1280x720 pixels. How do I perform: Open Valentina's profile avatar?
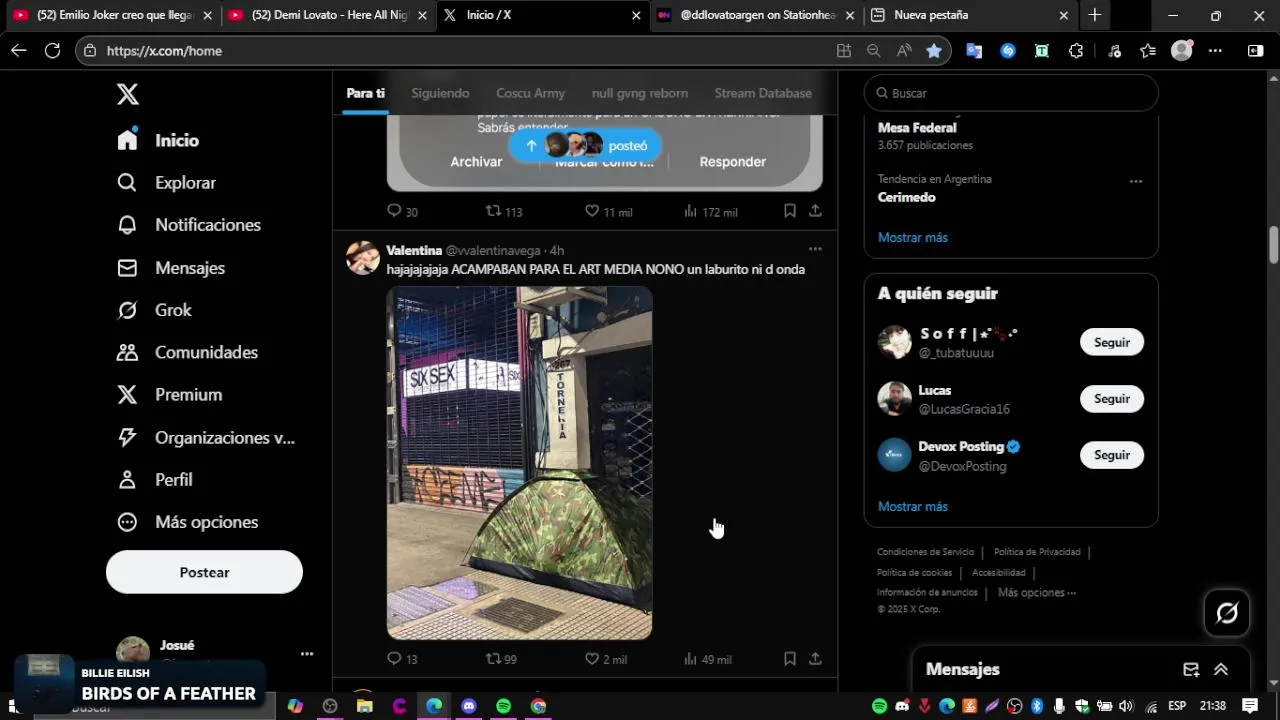(362, 257)
